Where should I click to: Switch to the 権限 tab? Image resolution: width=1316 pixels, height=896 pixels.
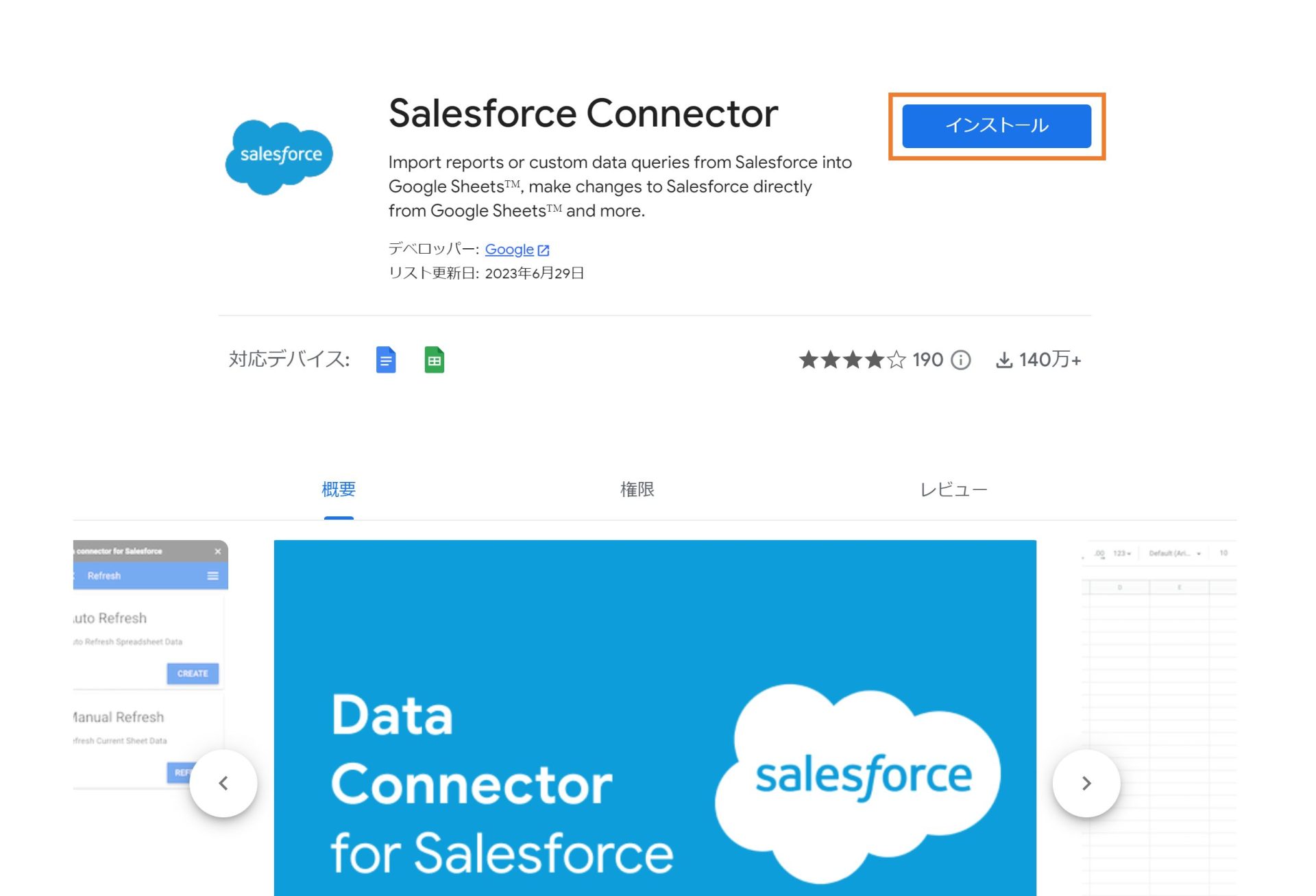pyautogui.click(x=637, y=489)
